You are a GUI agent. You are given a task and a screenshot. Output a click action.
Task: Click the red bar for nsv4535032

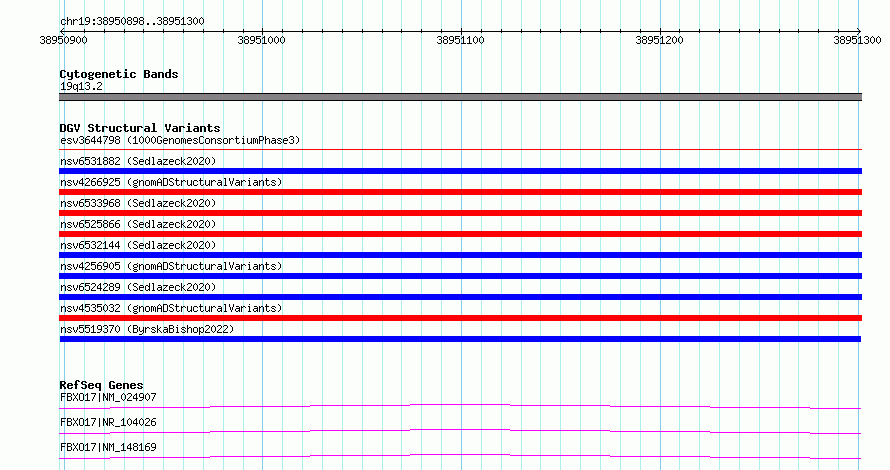pos(460,318)
